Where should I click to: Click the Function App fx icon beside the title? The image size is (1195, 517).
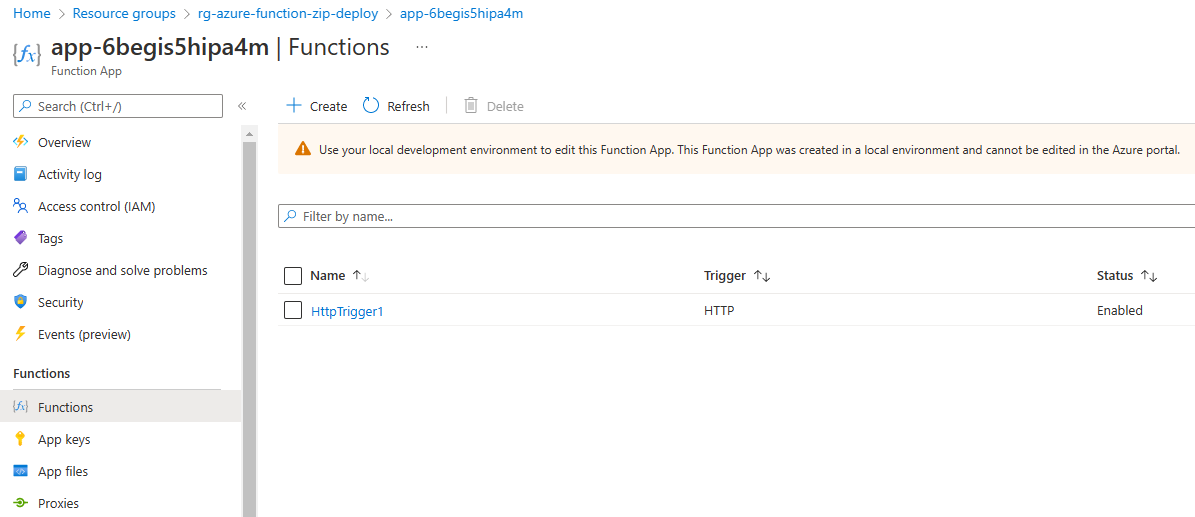point(27,55)
